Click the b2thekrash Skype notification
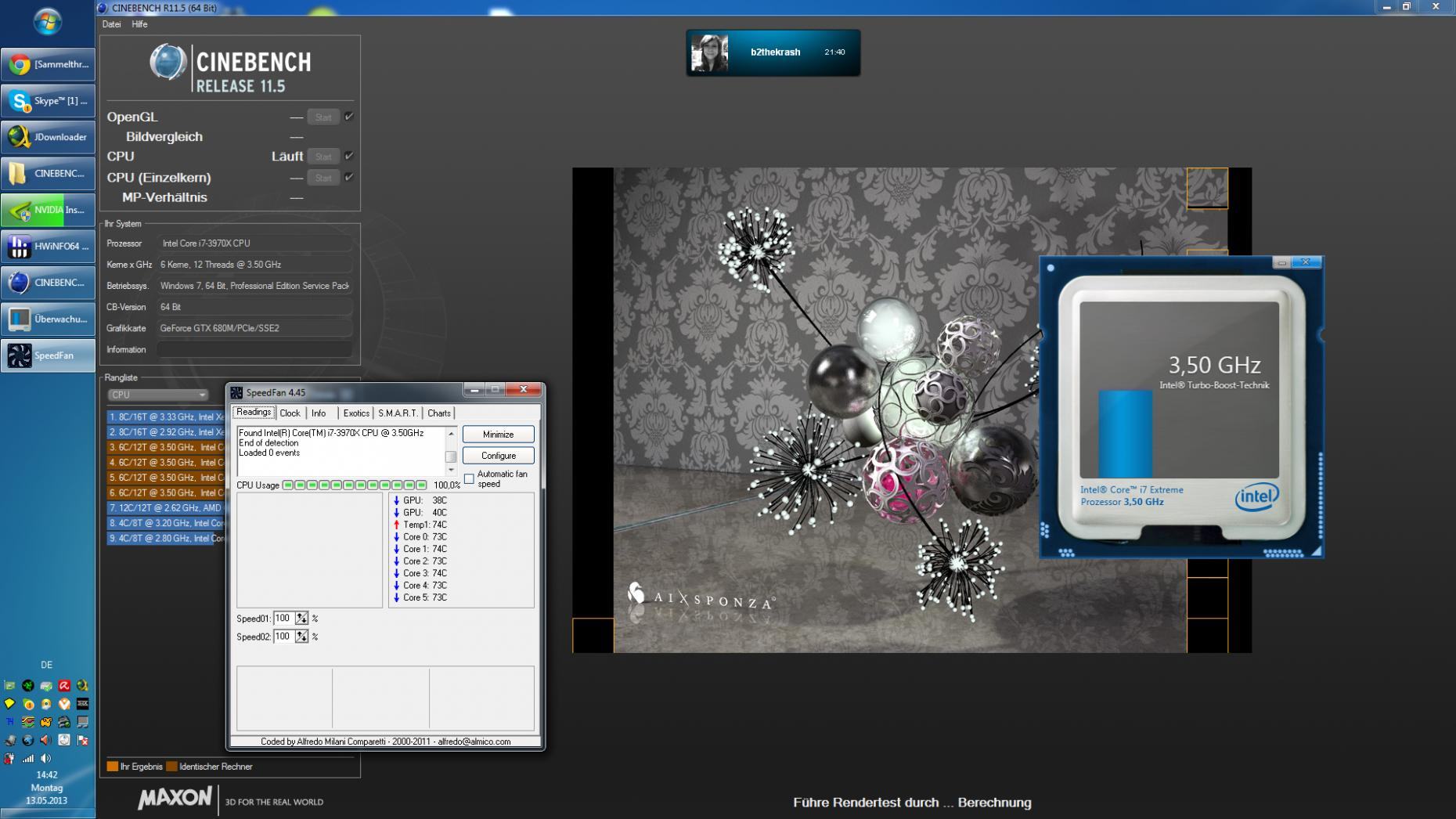This screenshot has height=819, width=1456. 773,52
